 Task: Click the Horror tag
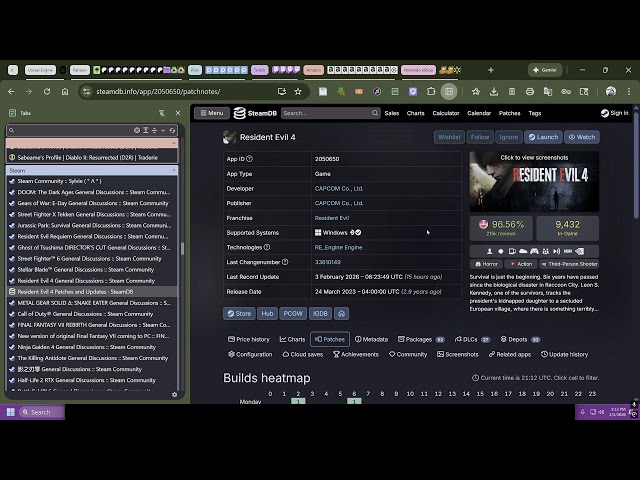(486, 264)
